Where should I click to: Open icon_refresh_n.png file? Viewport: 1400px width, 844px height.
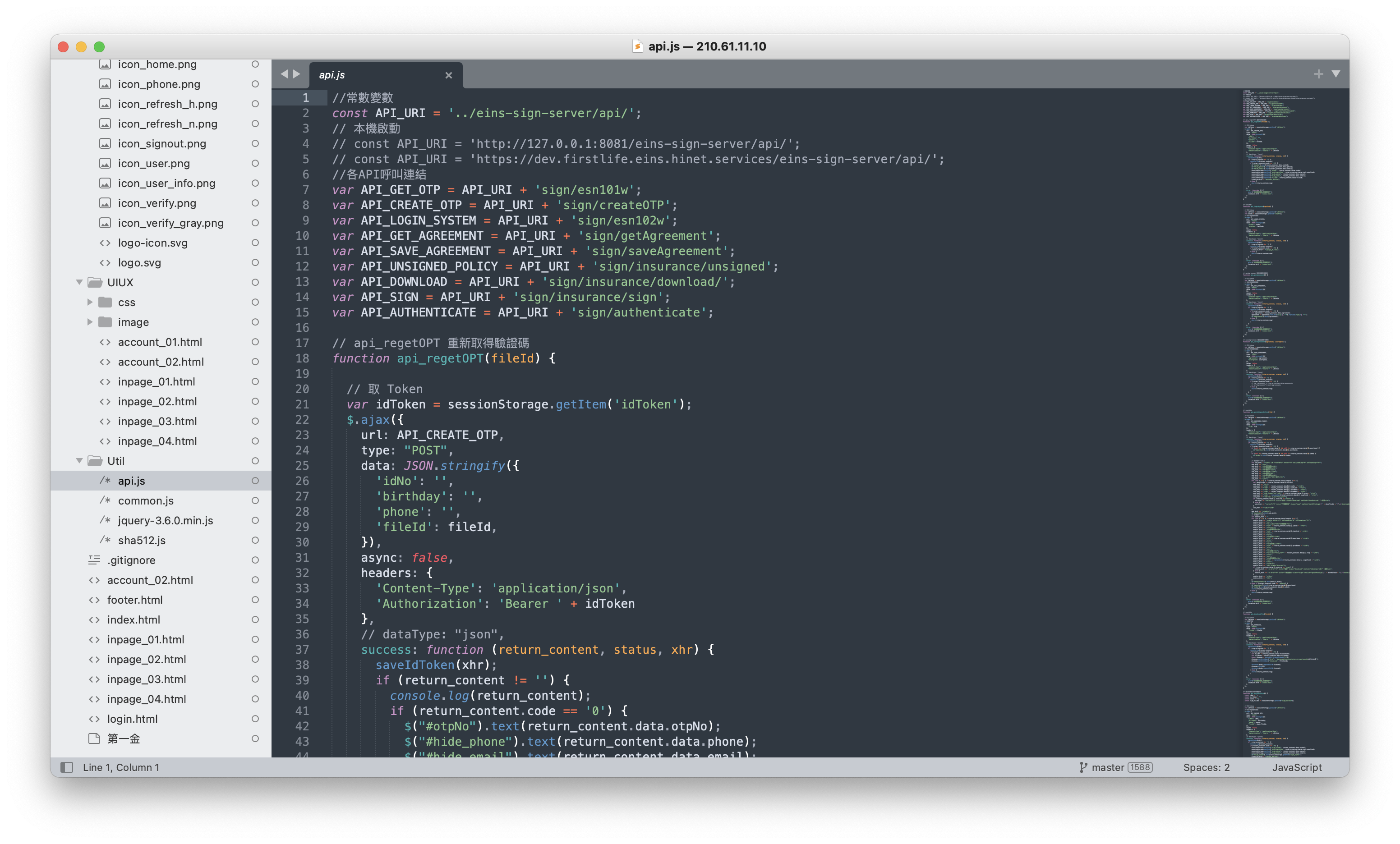point(168,124)
